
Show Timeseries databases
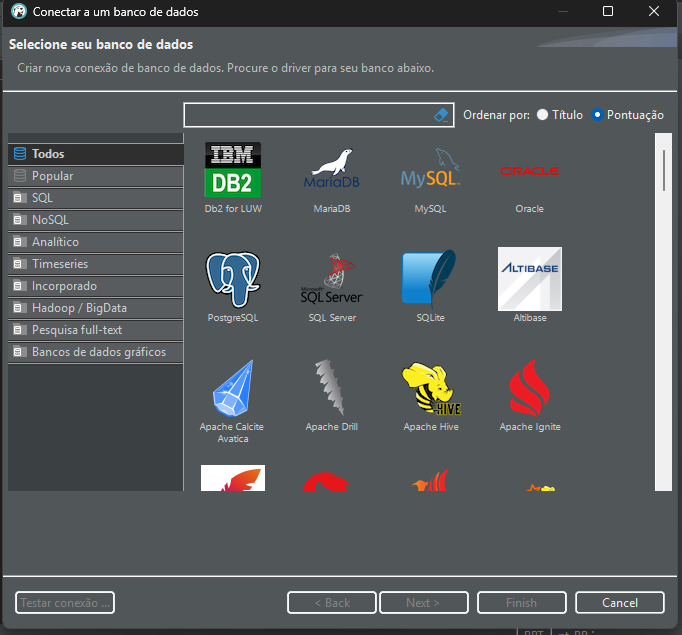tap(96, 264)
